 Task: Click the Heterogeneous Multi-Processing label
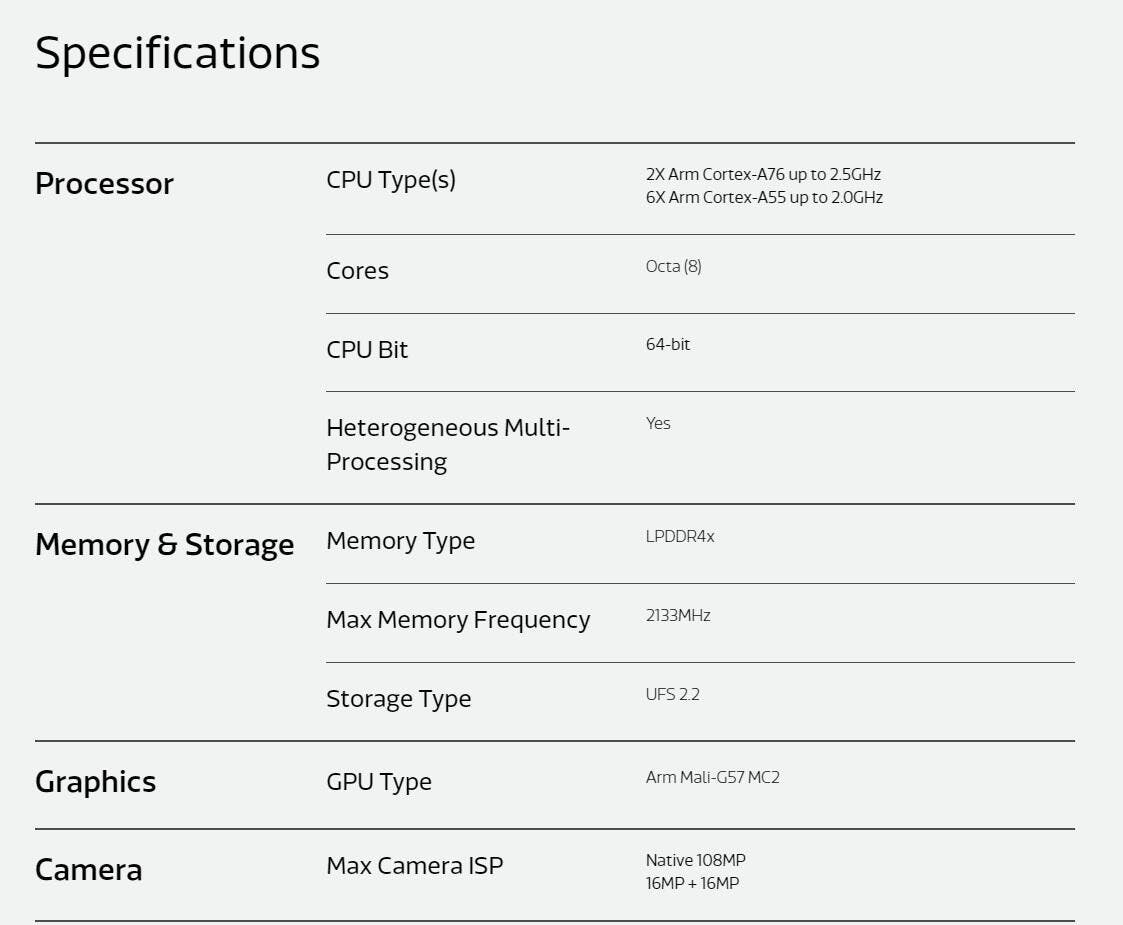447,444
